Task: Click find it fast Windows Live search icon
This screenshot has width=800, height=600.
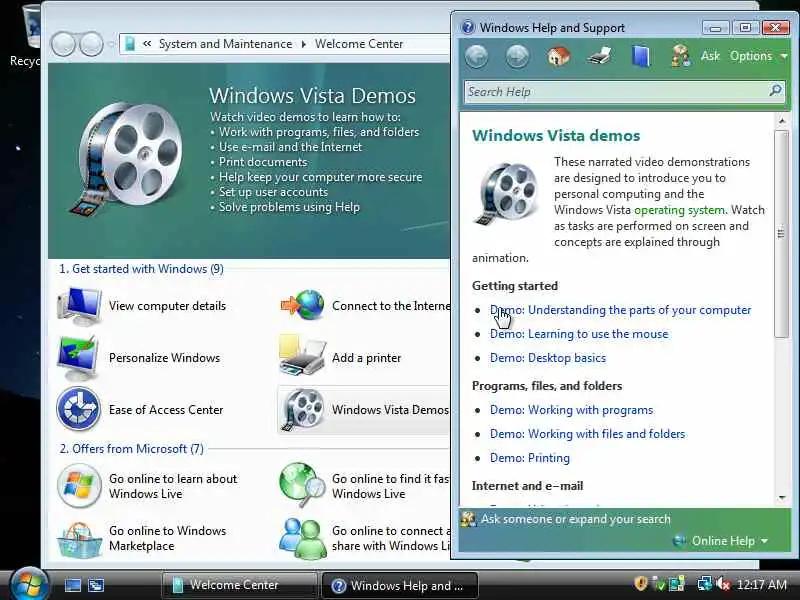Action: (302, 484)
